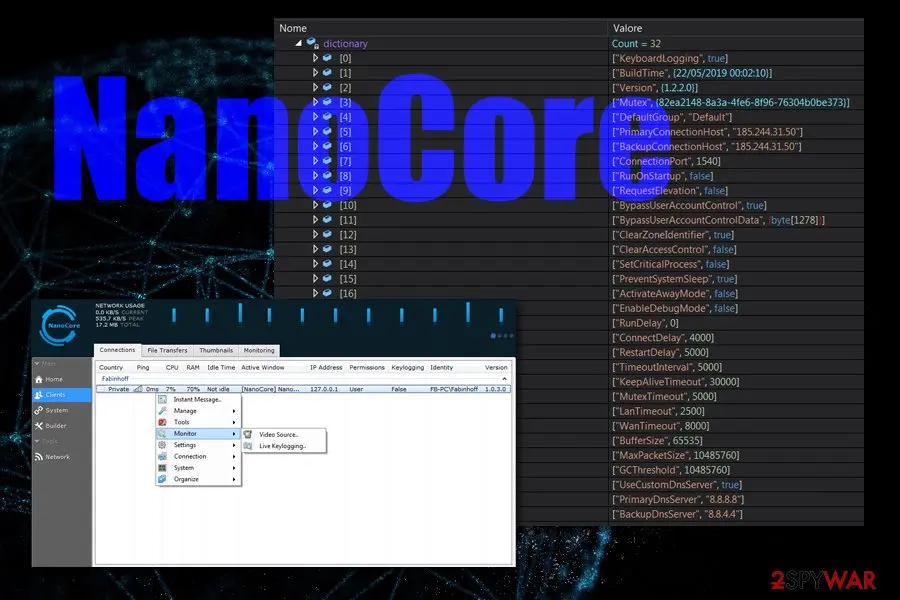The image size is (900, 600).
Task: Expand the [7] dictionary entry
Action: tap(315, 161)
